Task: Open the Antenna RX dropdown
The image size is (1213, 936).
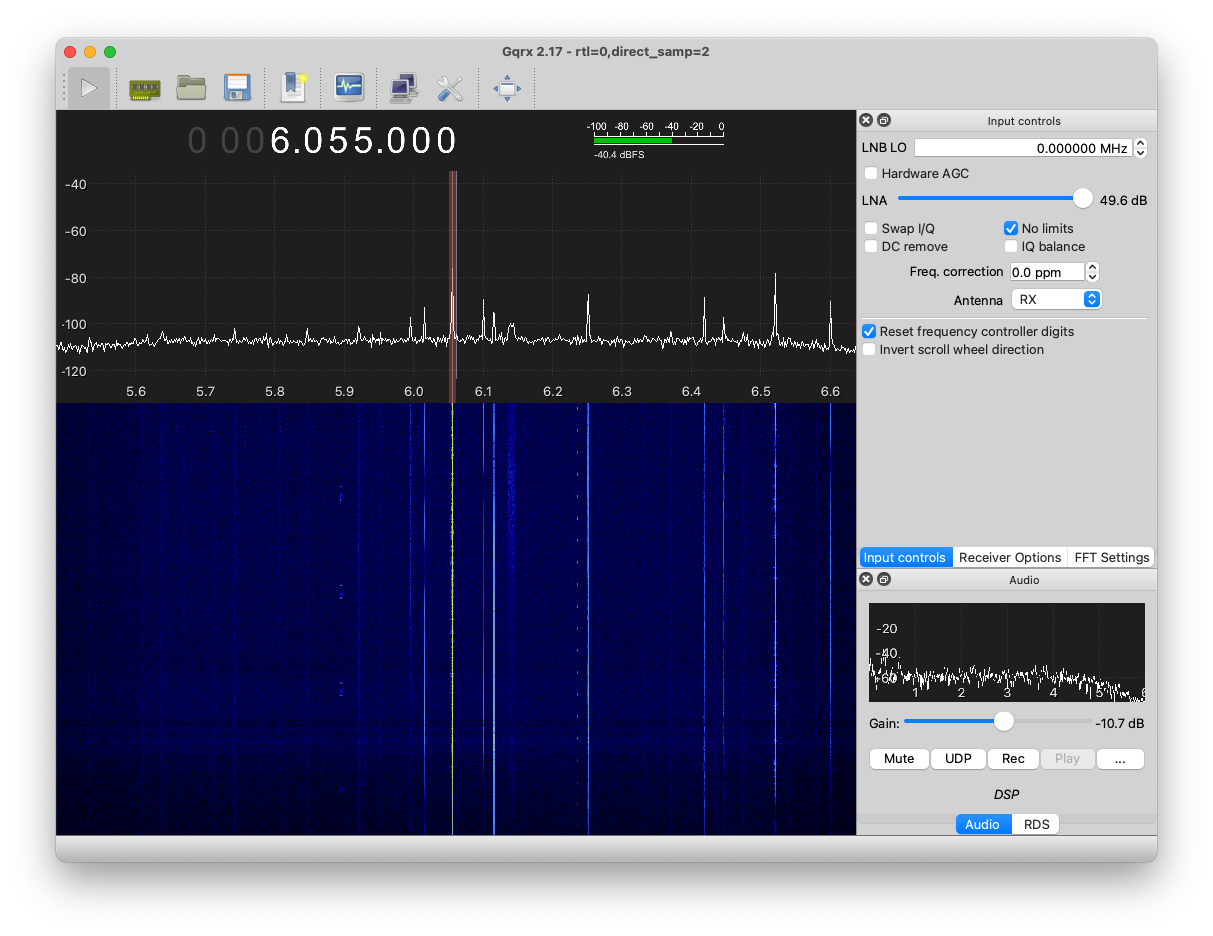Action: [x=1056, y=300]
